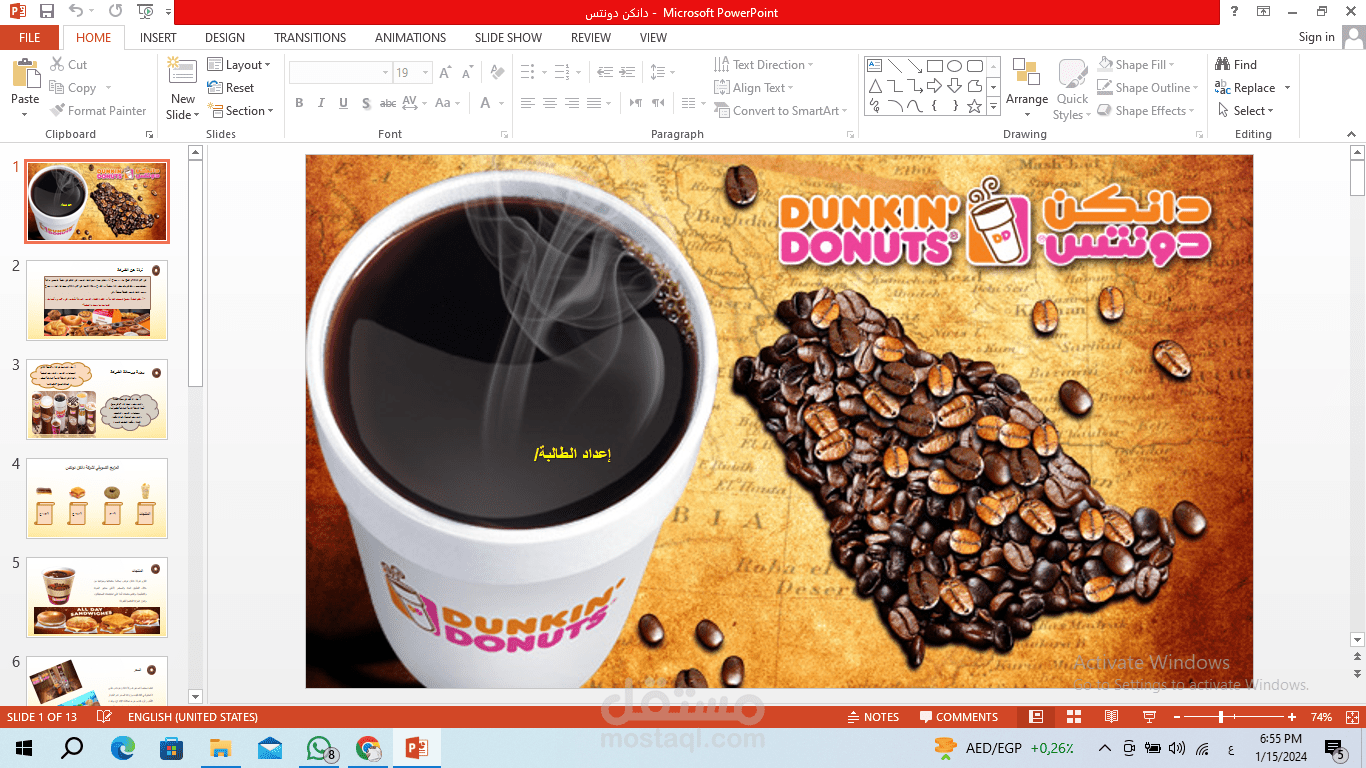
Task: Toggle the Notes pane
Action: coord(873,717)
